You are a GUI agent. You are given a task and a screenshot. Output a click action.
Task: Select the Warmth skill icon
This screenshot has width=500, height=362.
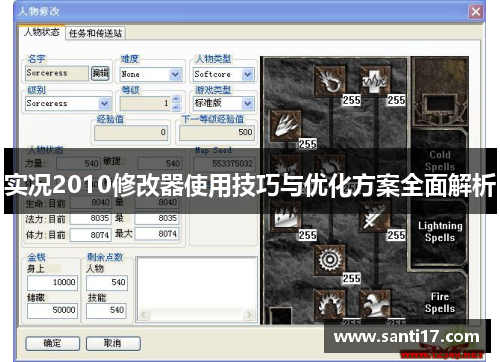(374, 81)
